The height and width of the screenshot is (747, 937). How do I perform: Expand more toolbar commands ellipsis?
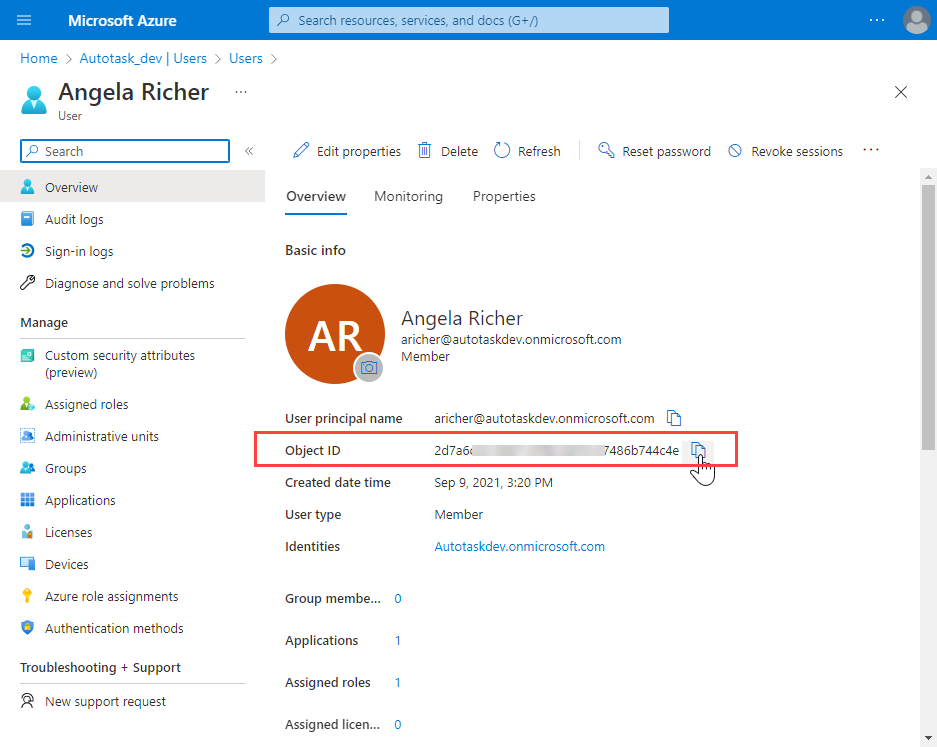[x=871, y=150]
